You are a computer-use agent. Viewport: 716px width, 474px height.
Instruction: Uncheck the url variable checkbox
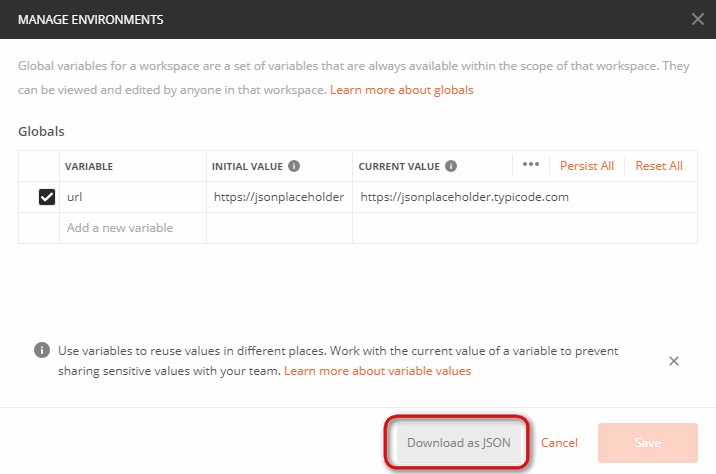(x=46, y=197)
